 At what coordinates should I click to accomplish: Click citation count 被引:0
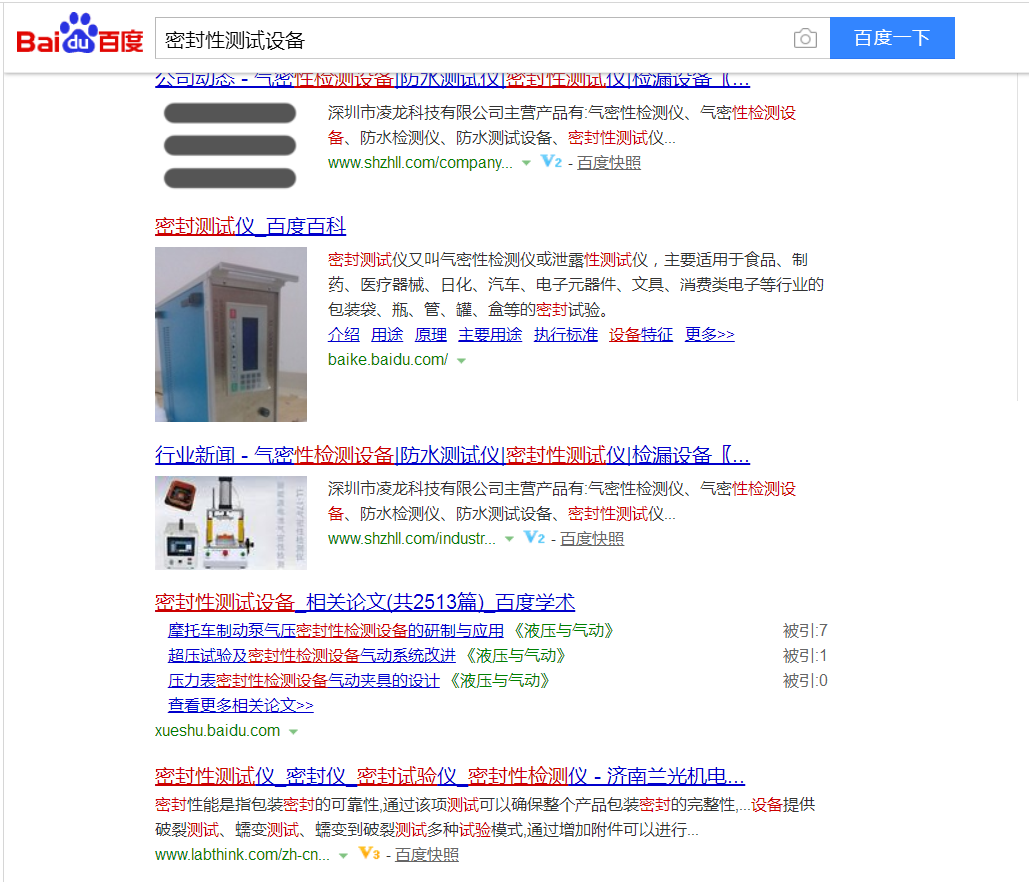[805, 681]
